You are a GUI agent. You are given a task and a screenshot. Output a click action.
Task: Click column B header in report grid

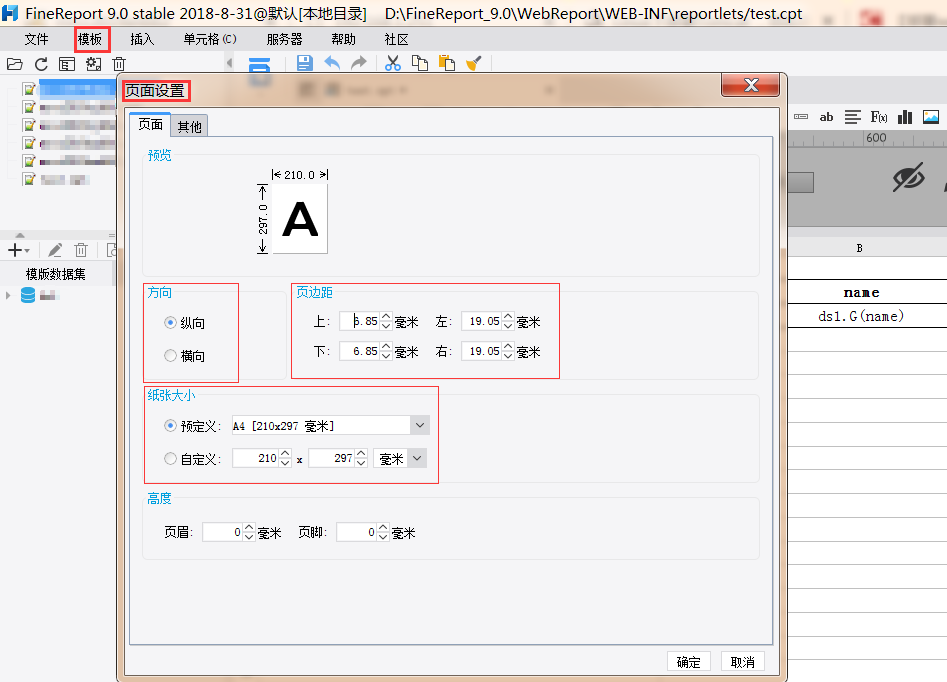[859, 248]
